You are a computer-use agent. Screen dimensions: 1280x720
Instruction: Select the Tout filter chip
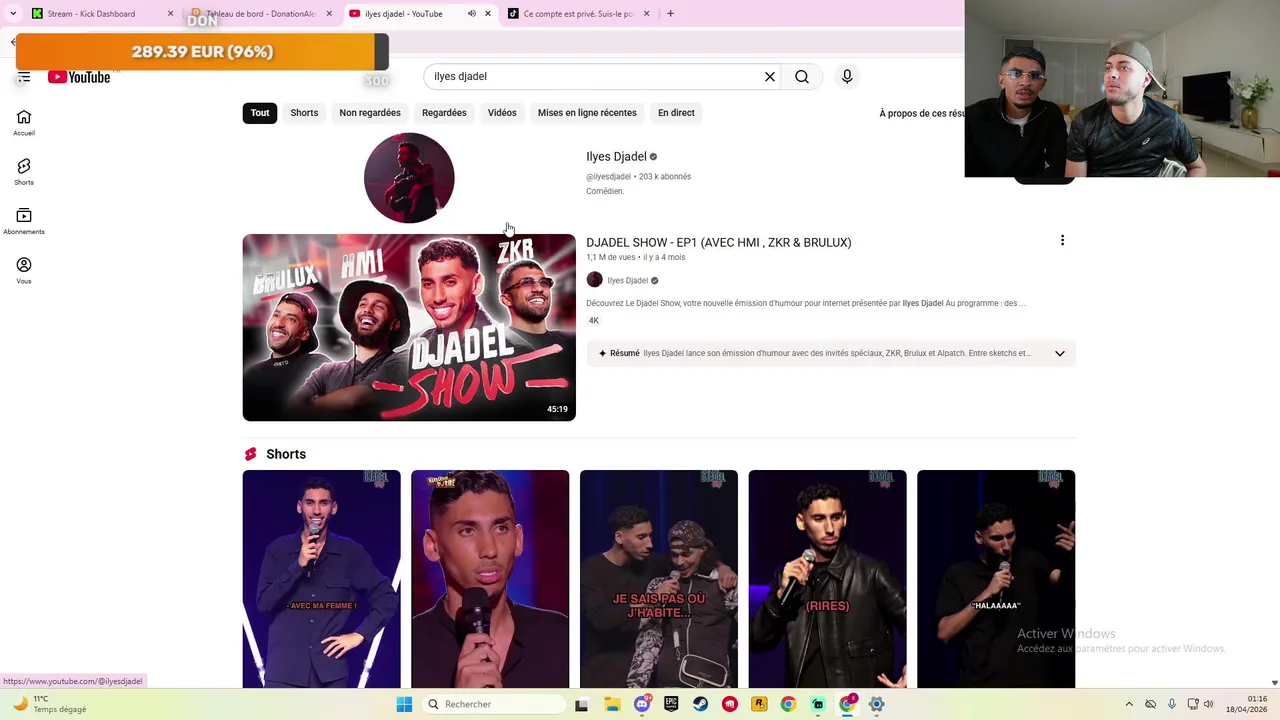tap(260, 113)
